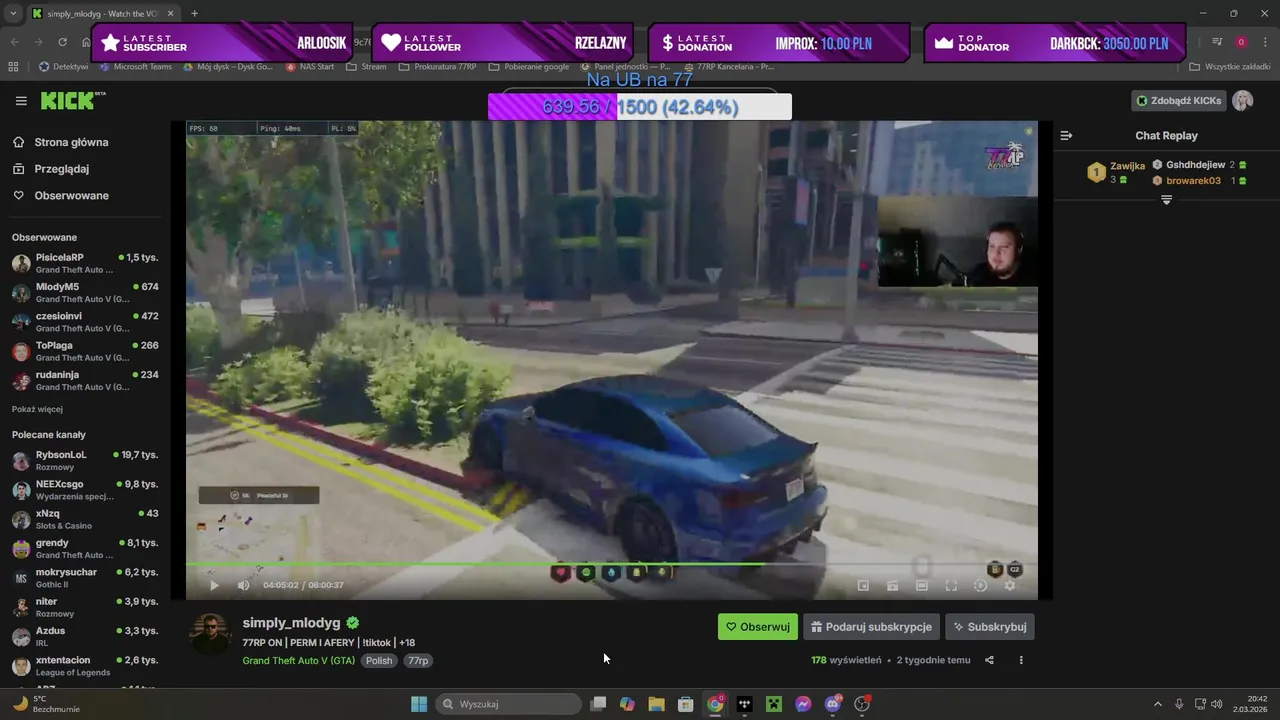Open mokrysuchar recommended channel
Viewport: 1280px width, 720px height.
[84, 578]
